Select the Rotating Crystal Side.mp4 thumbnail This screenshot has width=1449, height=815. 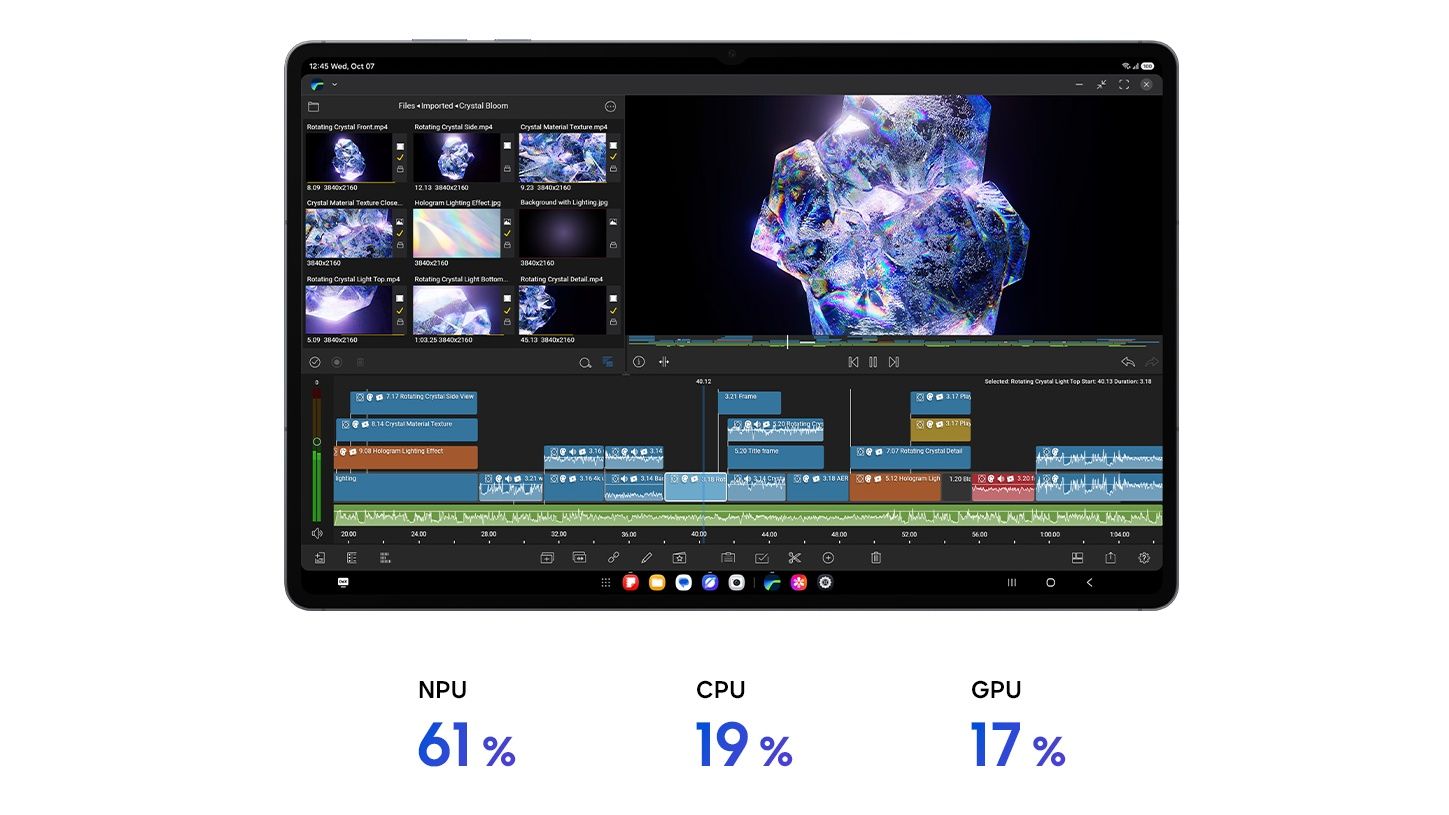(x=456, y=158)
